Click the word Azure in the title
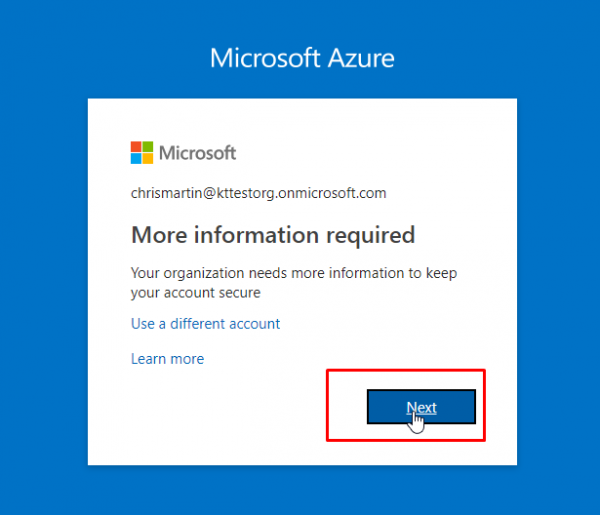 (361, 58)
